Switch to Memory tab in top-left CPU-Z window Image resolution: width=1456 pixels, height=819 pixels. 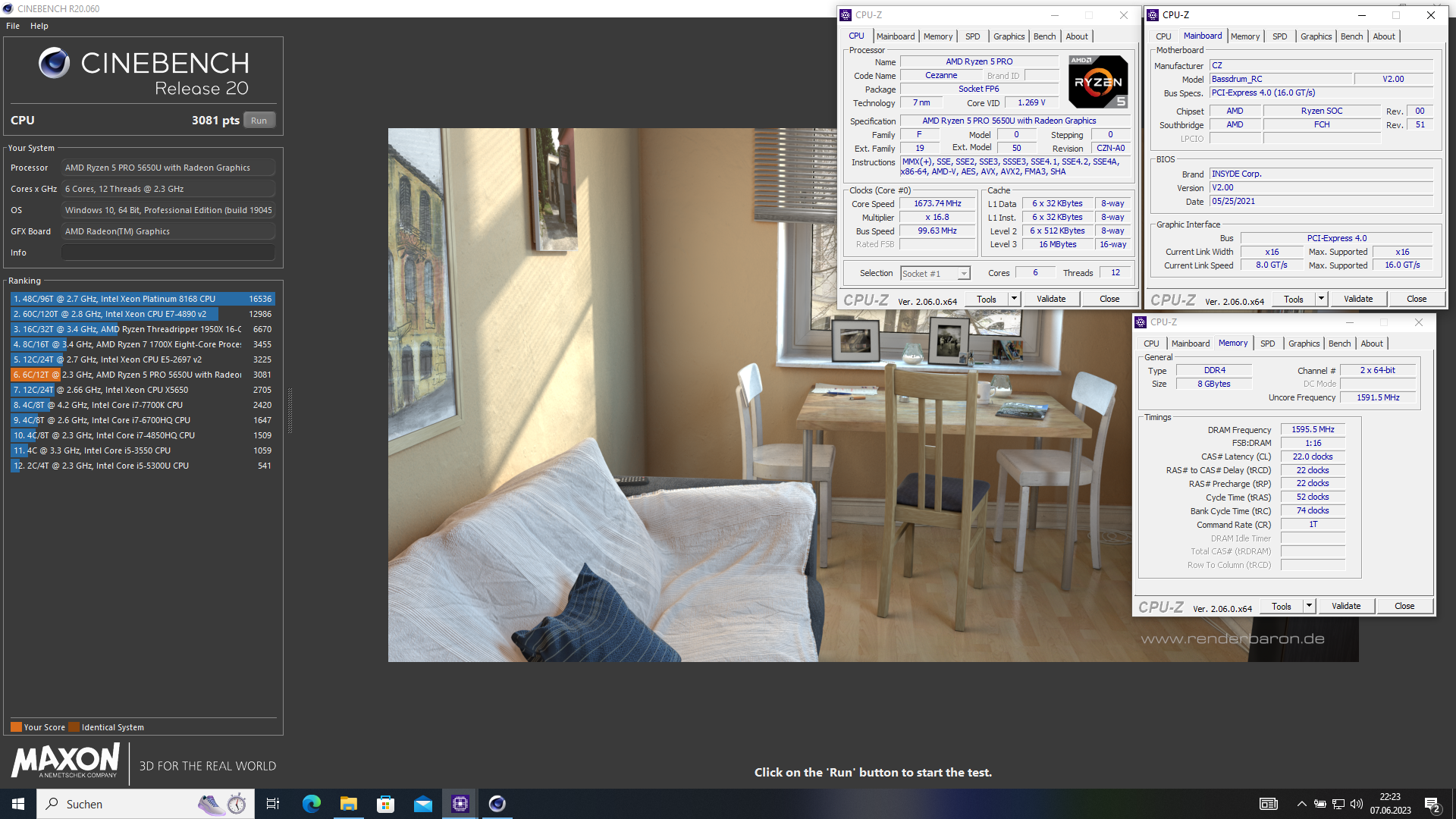tap(938, 36)
